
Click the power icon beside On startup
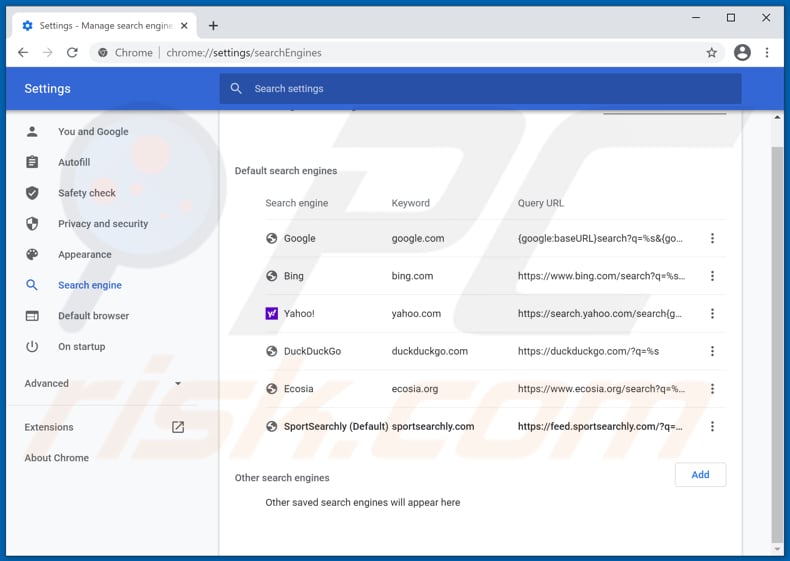(x=32, y=347)
